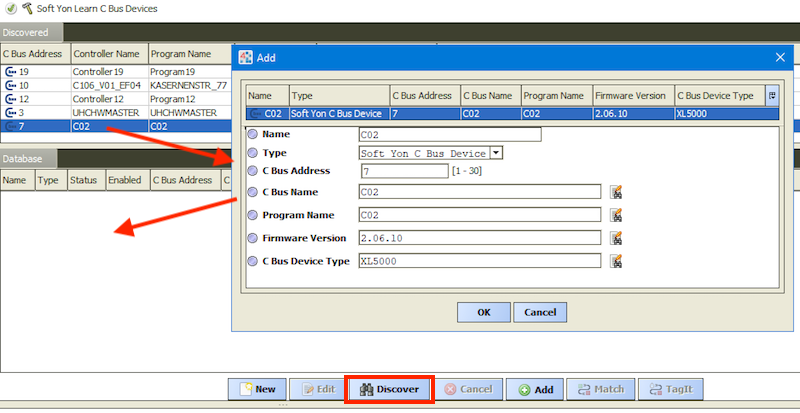Click the device icon in row 10
Image resolution: width=800 pixels, height=413 pixels.
(10, 85)
